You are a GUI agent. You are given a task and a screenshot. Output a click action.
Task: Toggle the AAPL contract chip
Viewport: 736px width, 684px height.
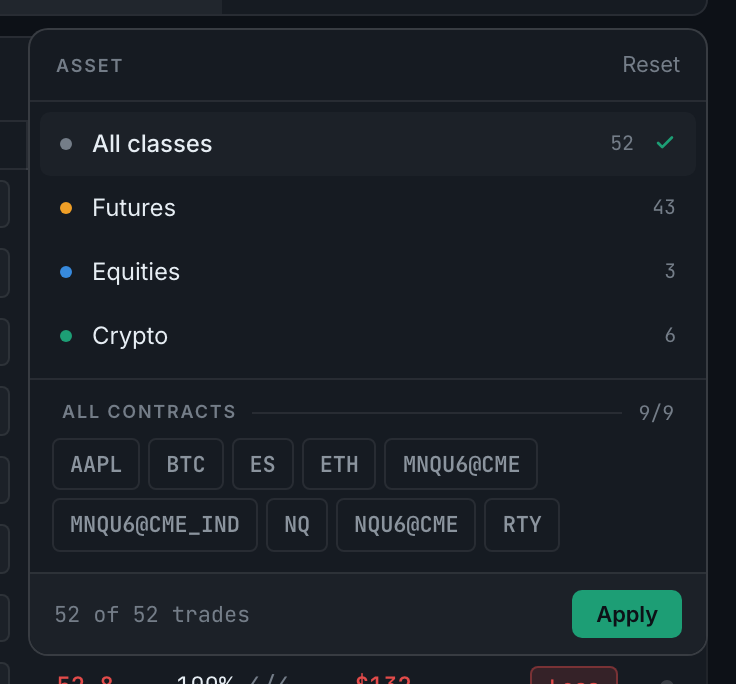click(x=96, y=464)
